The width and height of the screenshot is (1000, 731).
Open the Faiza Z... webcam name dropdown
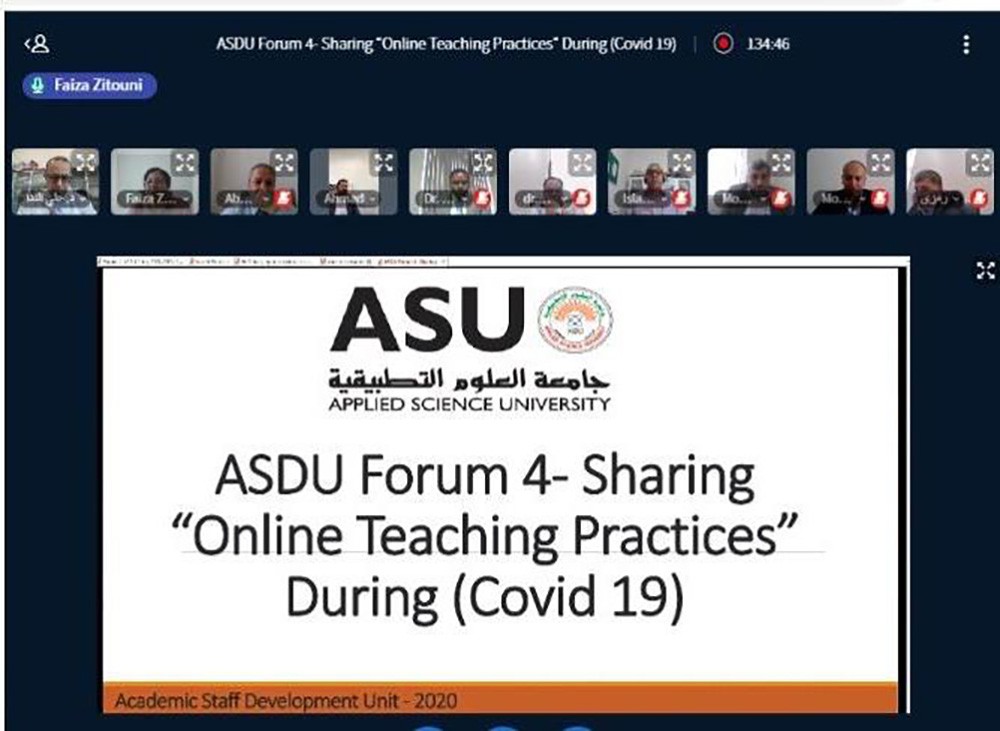pyautogui.click(x=155, y=199)
